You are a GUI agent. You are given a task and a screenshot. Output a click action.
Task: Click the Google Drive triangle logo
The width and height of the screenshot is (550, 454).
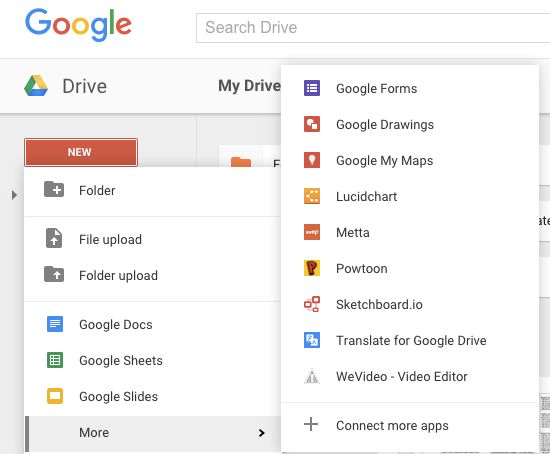click(x=36, y=86)
